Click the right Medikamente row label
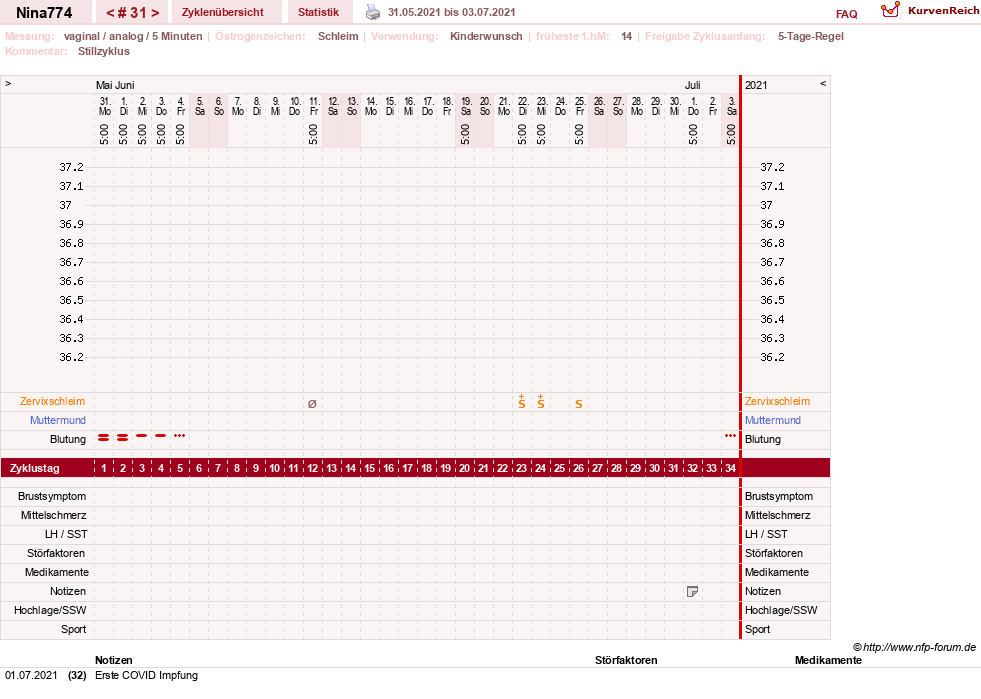The width and height of the screenshot is (981, 699). tap(776, 572)
